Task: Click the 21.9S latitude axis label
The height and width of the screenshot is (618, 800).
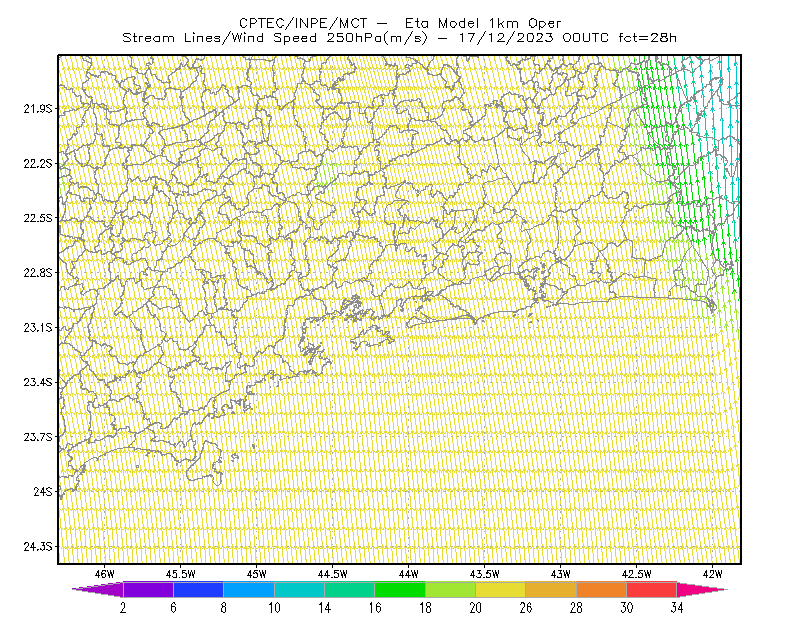Action: click(x=37, y=108)
